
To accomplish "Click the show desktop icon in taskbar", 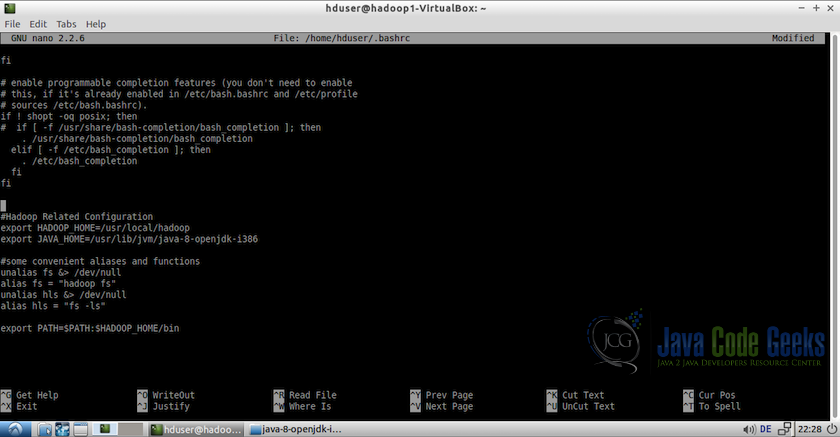I will tap(80, 429).
